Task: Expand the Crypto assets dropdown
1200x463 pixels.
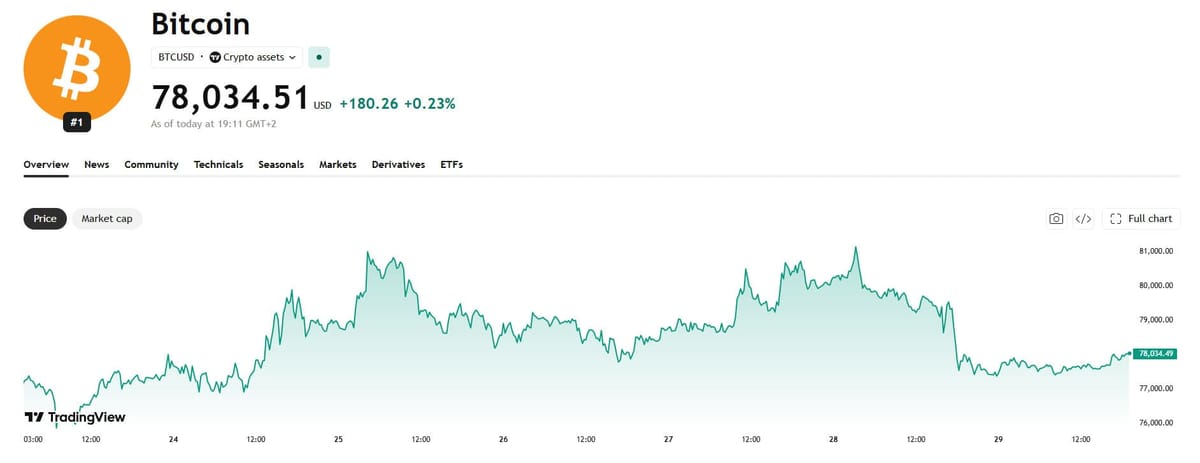Action: pos(253,57)
